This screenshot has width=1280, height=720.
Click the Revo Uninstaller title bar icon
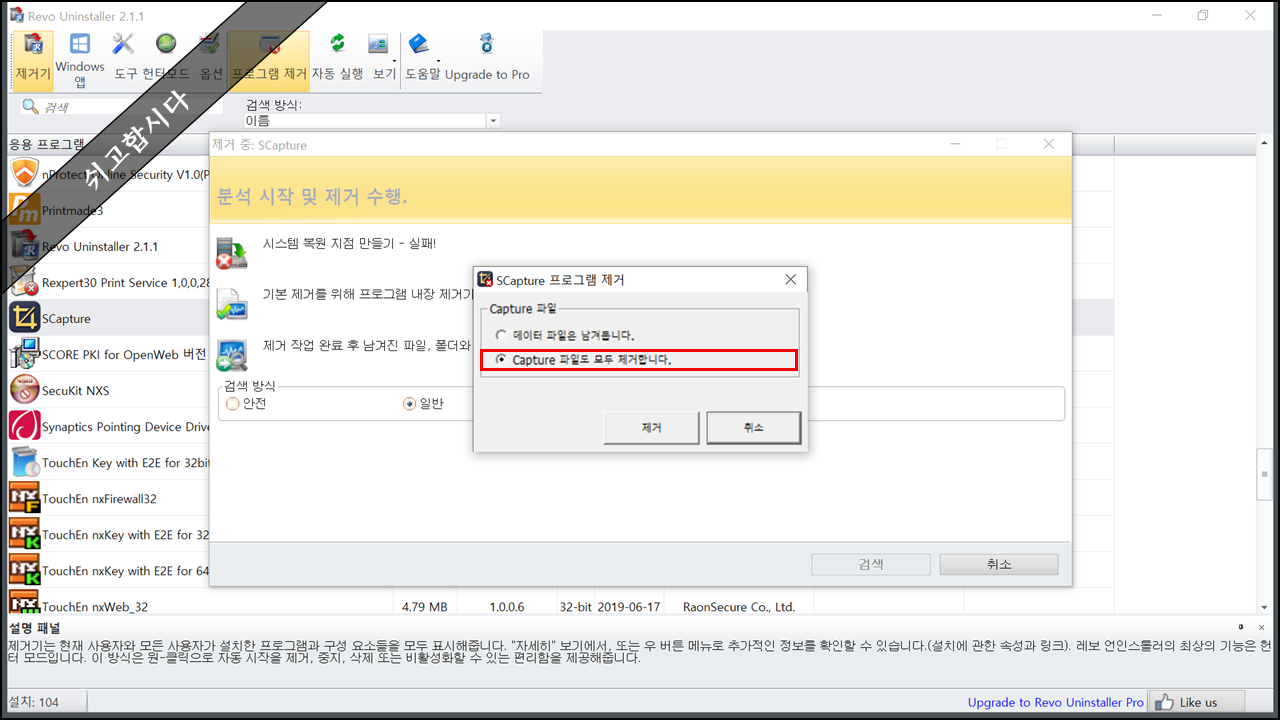[15, 15]
